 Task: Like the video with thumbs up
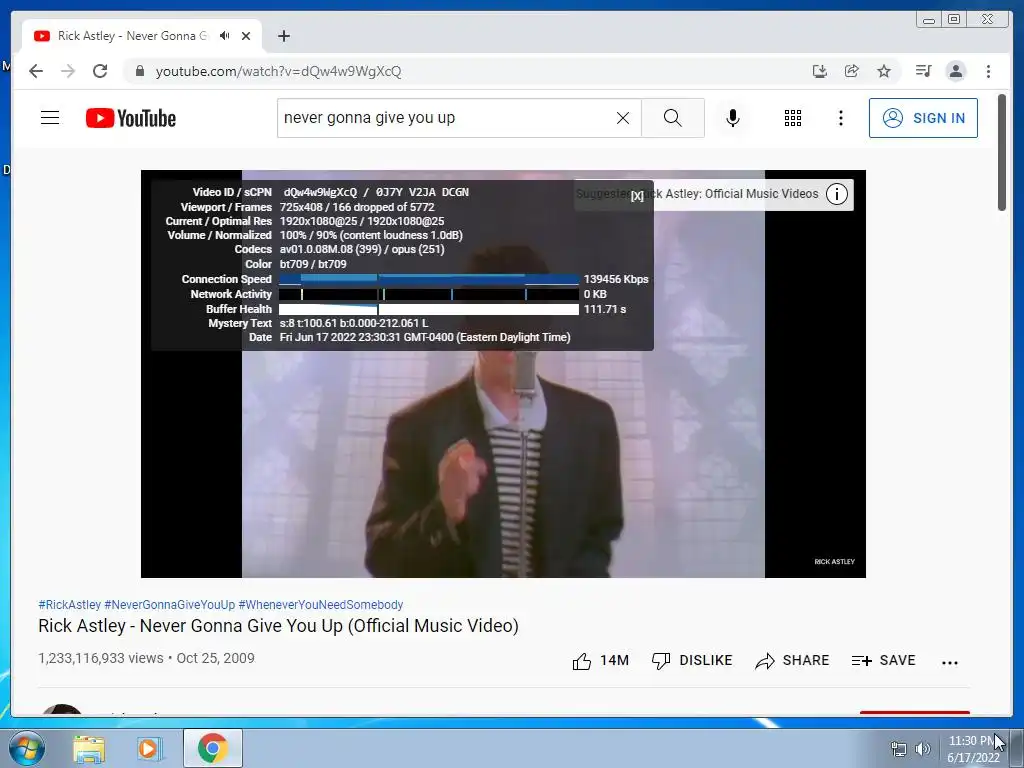point(600,661)
